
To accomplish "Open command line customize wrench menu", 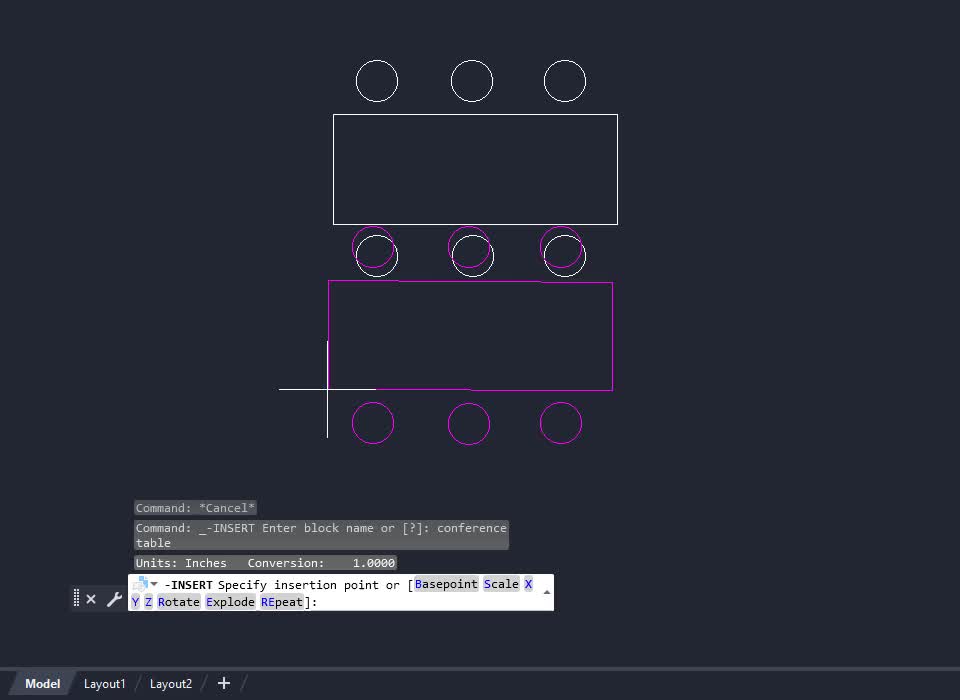I will point(114,599).
